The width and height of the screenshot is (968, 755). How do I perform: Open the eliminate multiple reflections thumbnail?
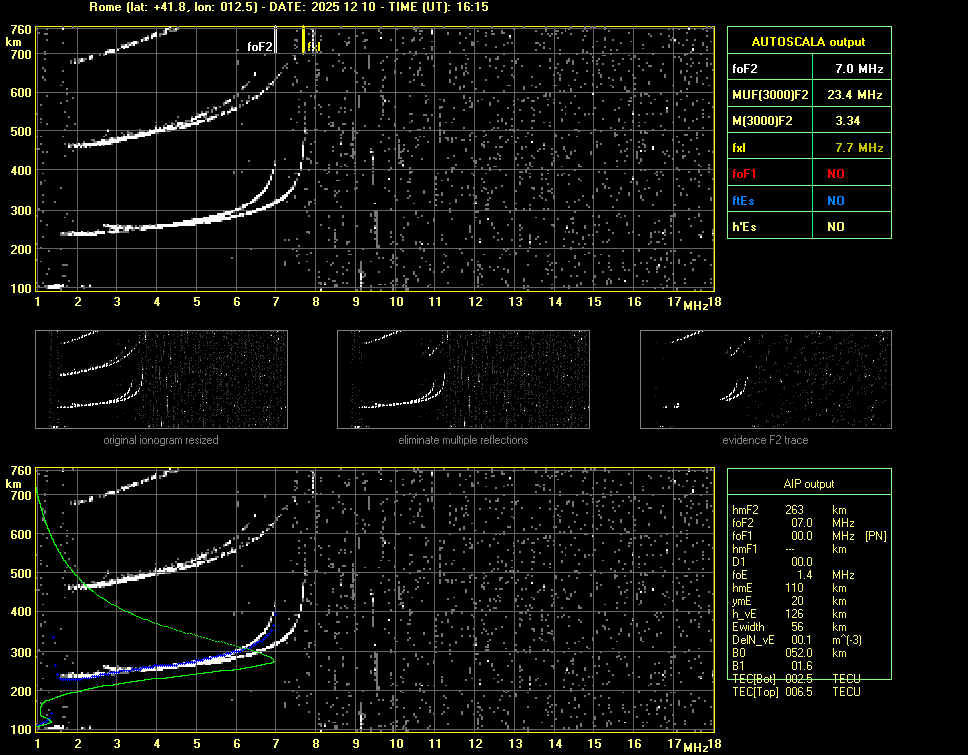(463, 380)
